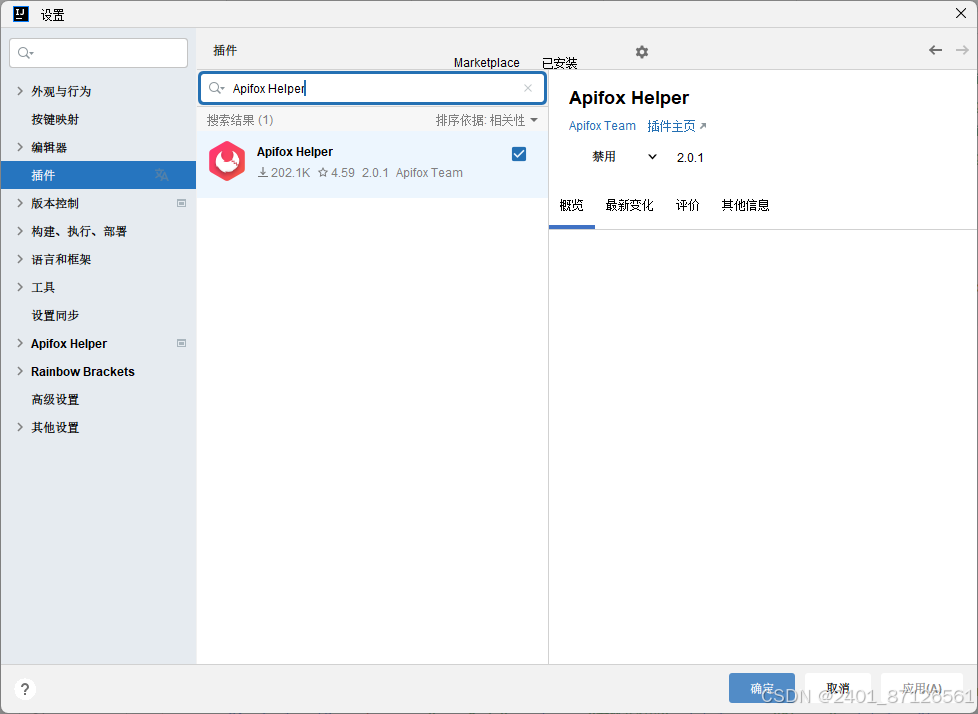The image size is (978, 714).
Task: Click the 搜索结果 (1) label
Action: coord(240,120)
